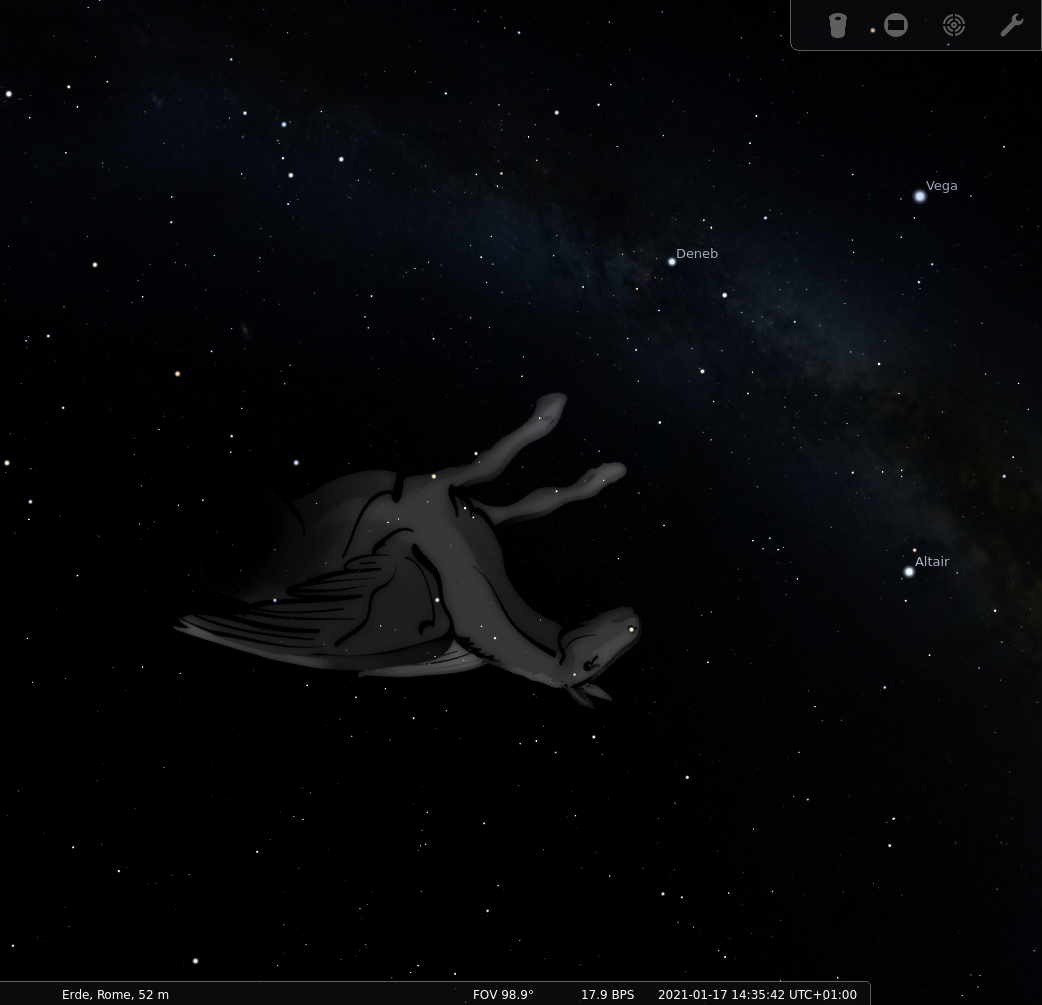Toggle the Oculars eyepiece view icon
The width and height of the screenshot is (1042, 1005).
tap(838, 26)
